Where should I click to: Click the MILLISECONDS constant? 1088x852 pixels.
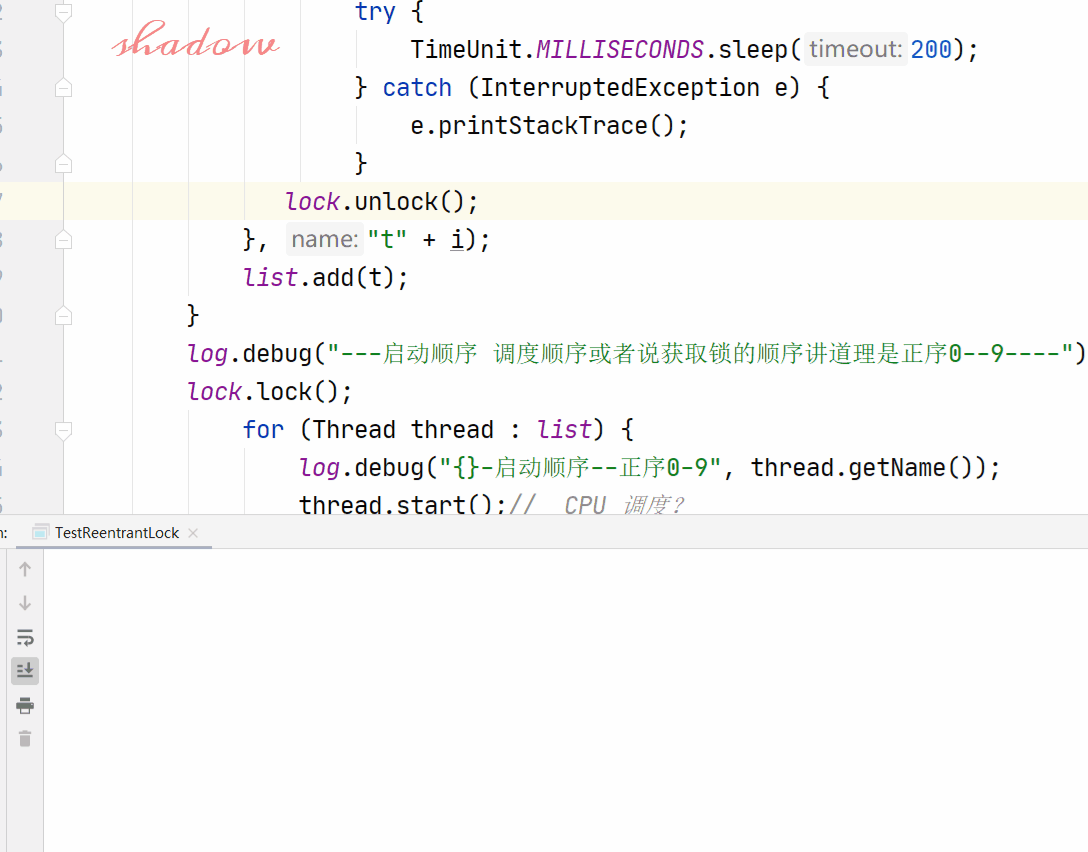[x=620, y=50]
